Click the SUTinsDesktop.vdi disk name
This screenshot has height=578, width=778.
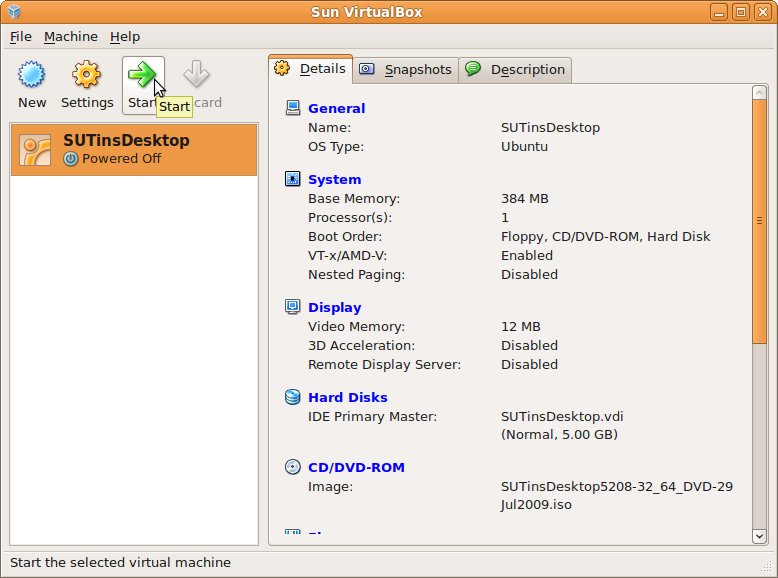click(x=562, y=416)
